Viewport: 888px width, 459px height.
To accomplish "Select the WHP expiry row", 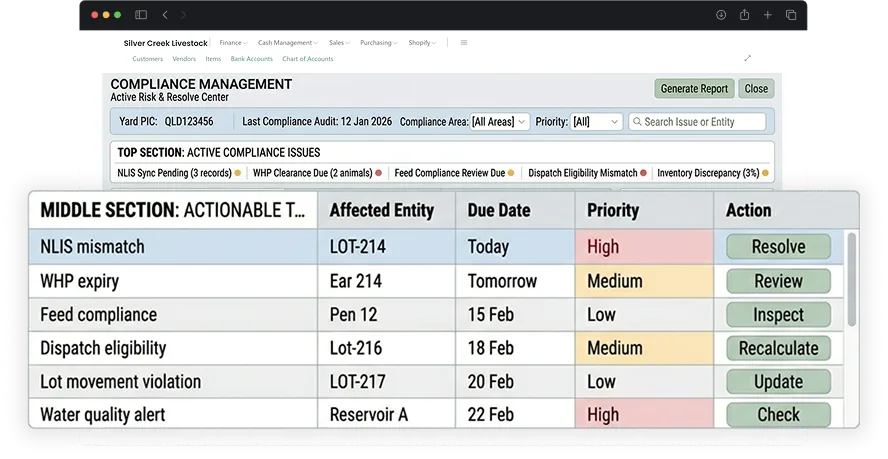I will pos(436,280).
